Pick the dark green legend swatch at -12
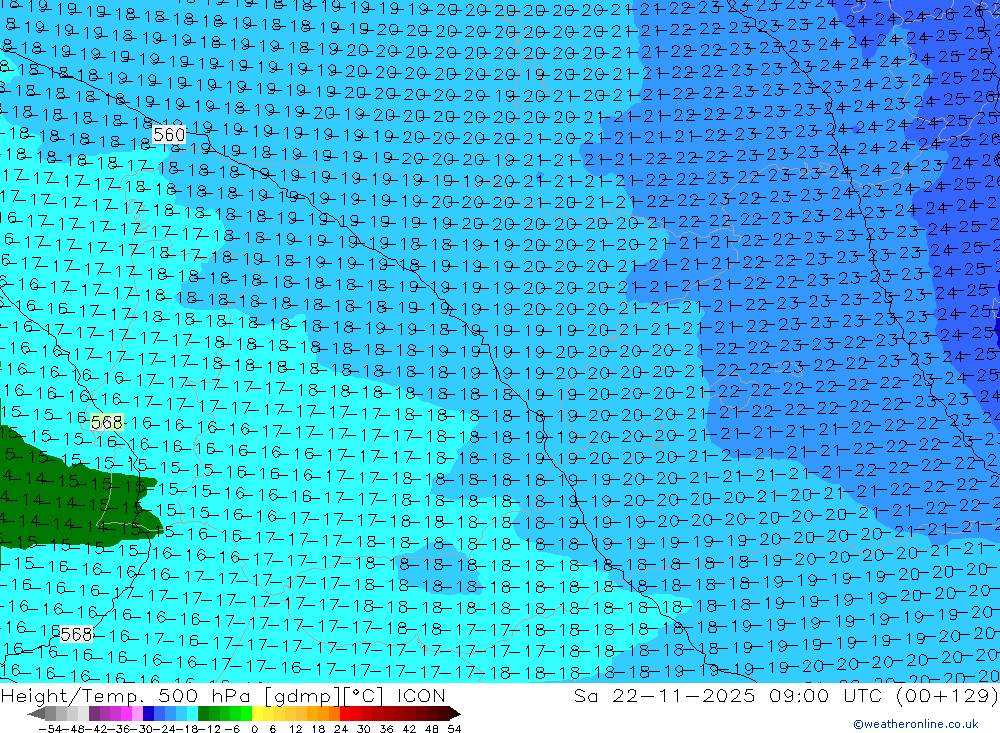1000x733 pixels. [x=203, y=713]
